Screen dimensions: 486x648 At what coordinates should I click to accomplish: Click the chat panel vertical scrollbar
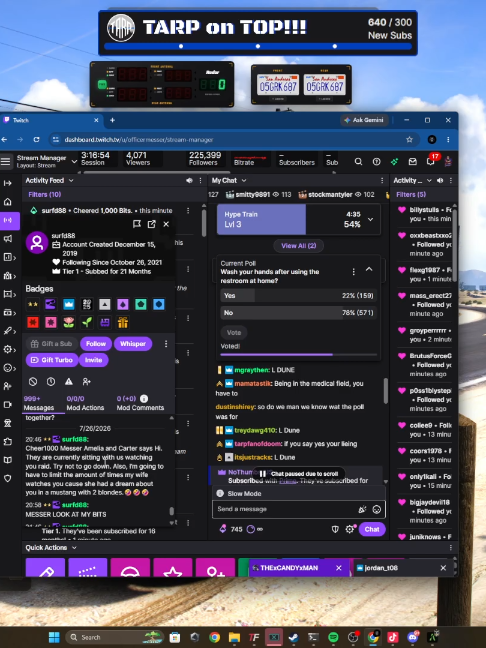(386, 391)
